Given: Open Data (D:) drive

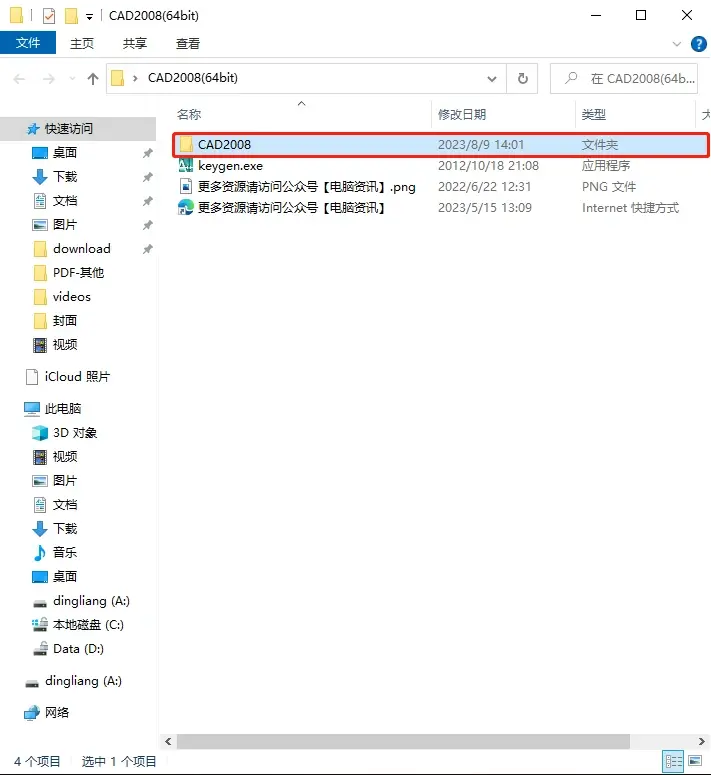Looking at the screenshot, I should point(78,649).
